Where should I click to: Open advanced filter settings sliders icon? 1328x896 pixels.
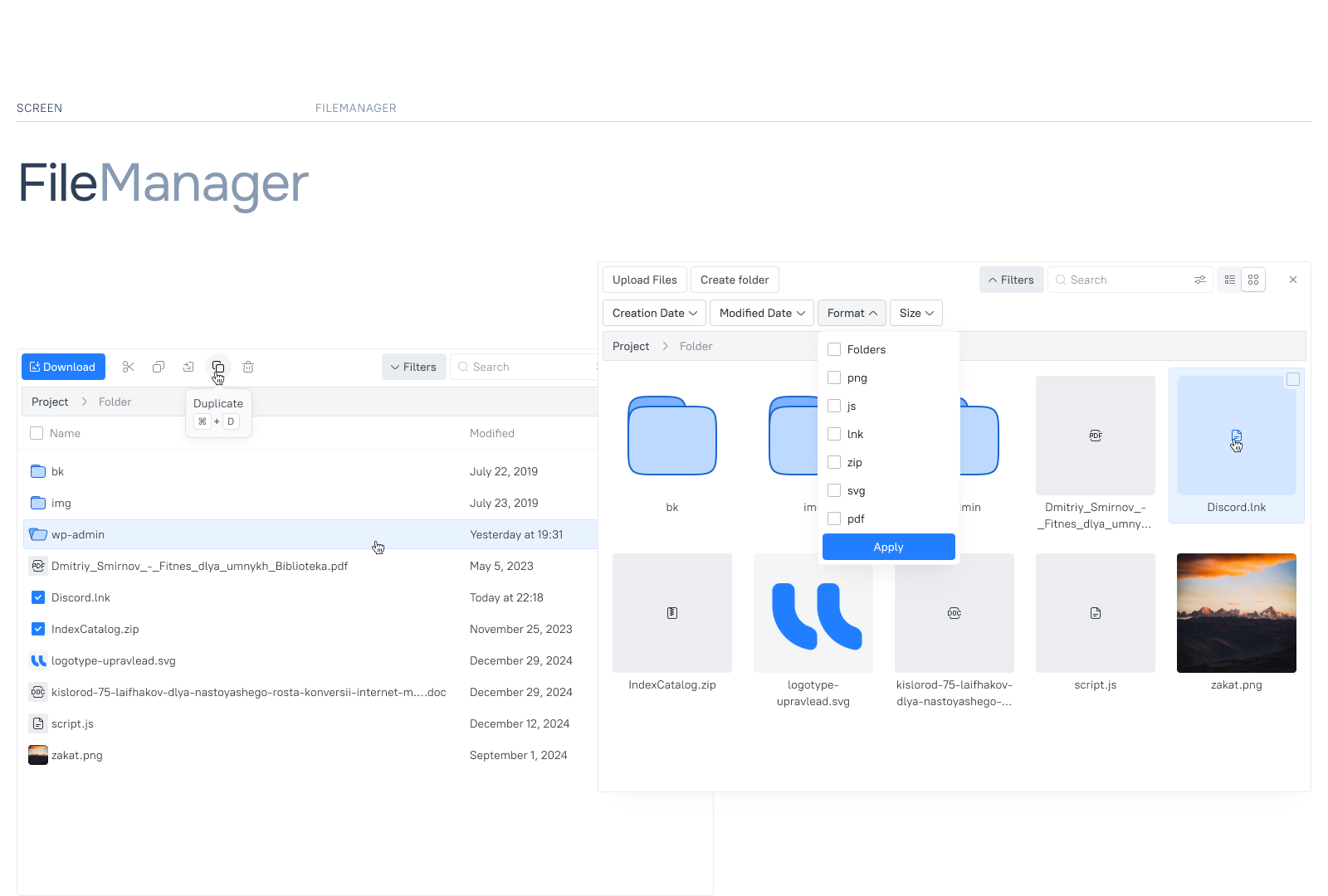[x=1199, y=280]
